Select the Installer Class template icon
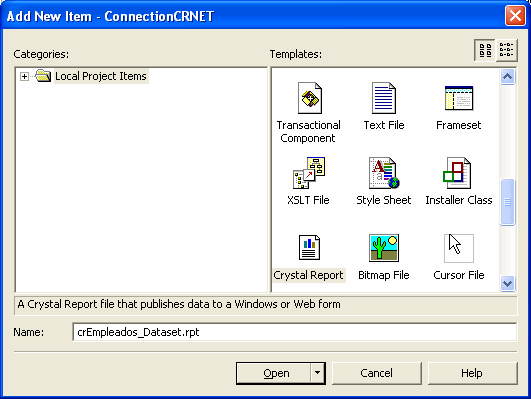 click(x=457, y=173)
